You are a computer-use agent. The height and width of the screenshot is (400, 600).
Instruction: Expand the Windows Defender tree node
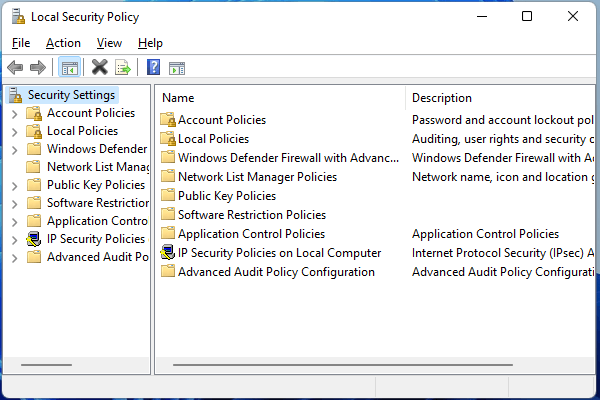click(14, 150)
